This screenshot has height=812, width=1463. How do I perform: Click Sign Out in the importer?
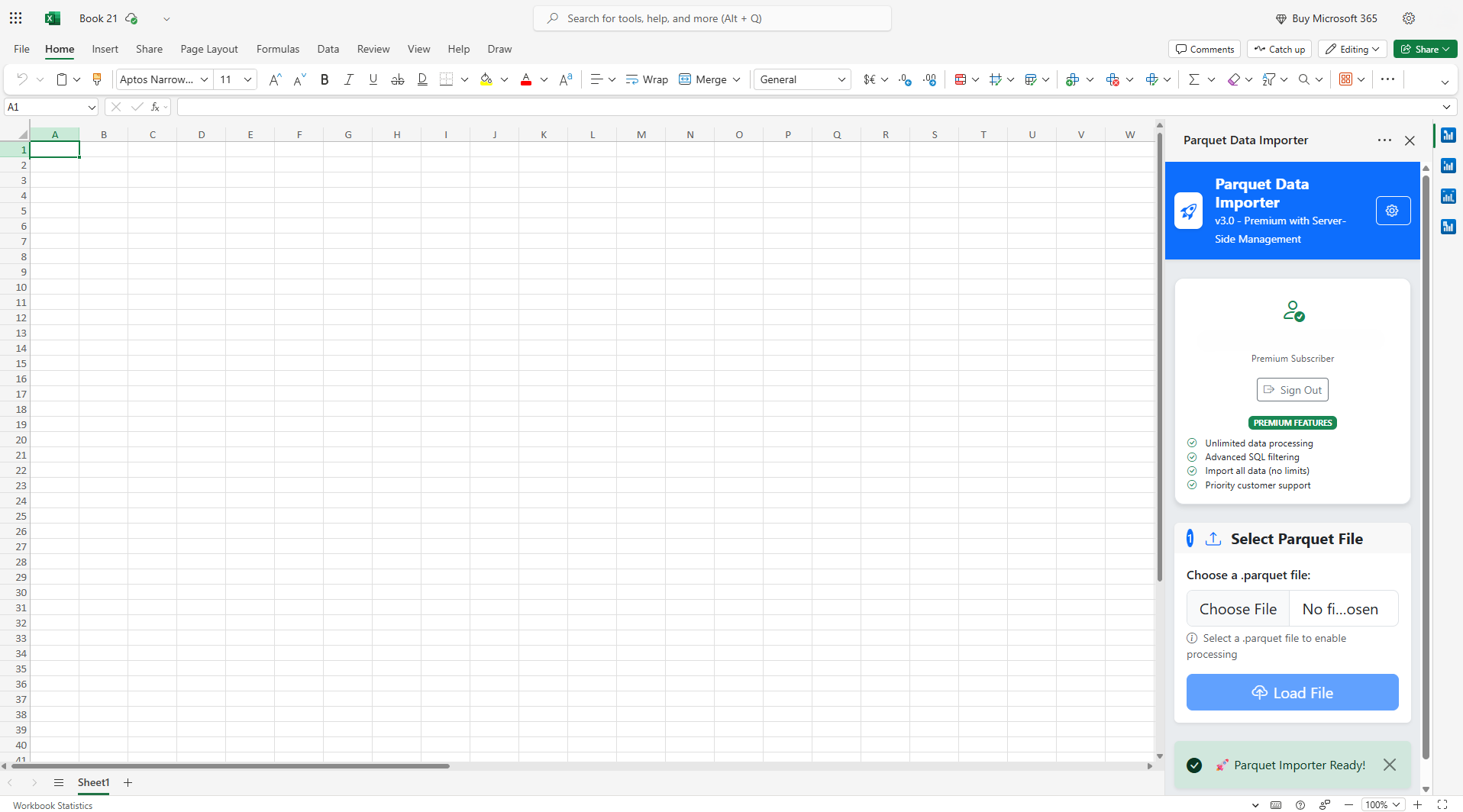click(x=1292, y=390)
